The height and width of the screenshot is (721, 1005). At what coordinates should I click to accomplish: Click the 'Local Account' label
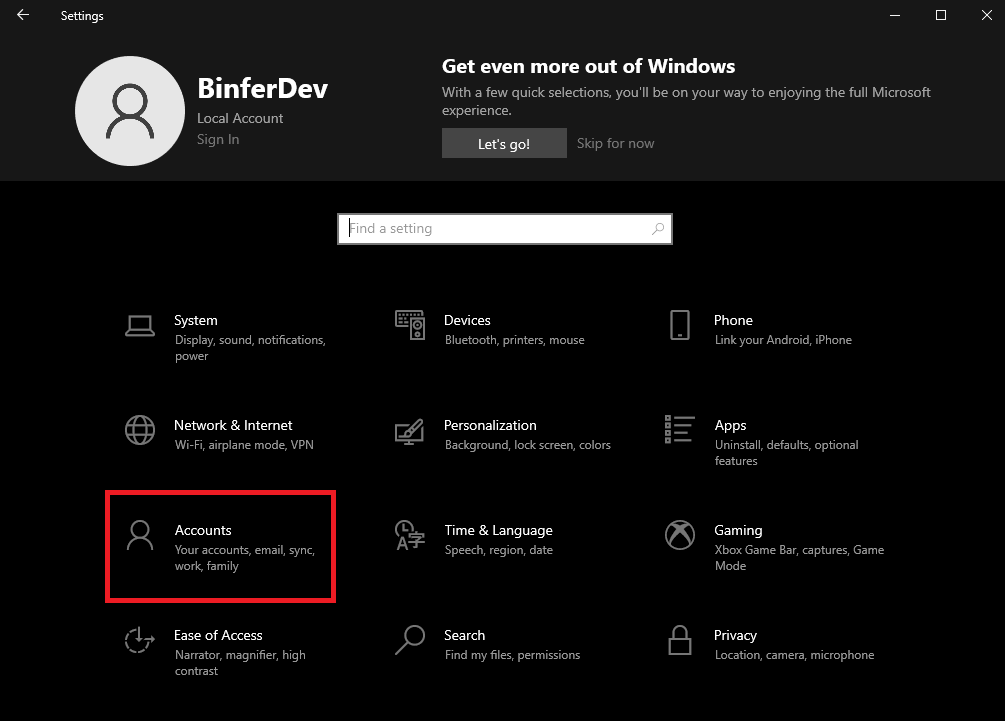(240, 118)
